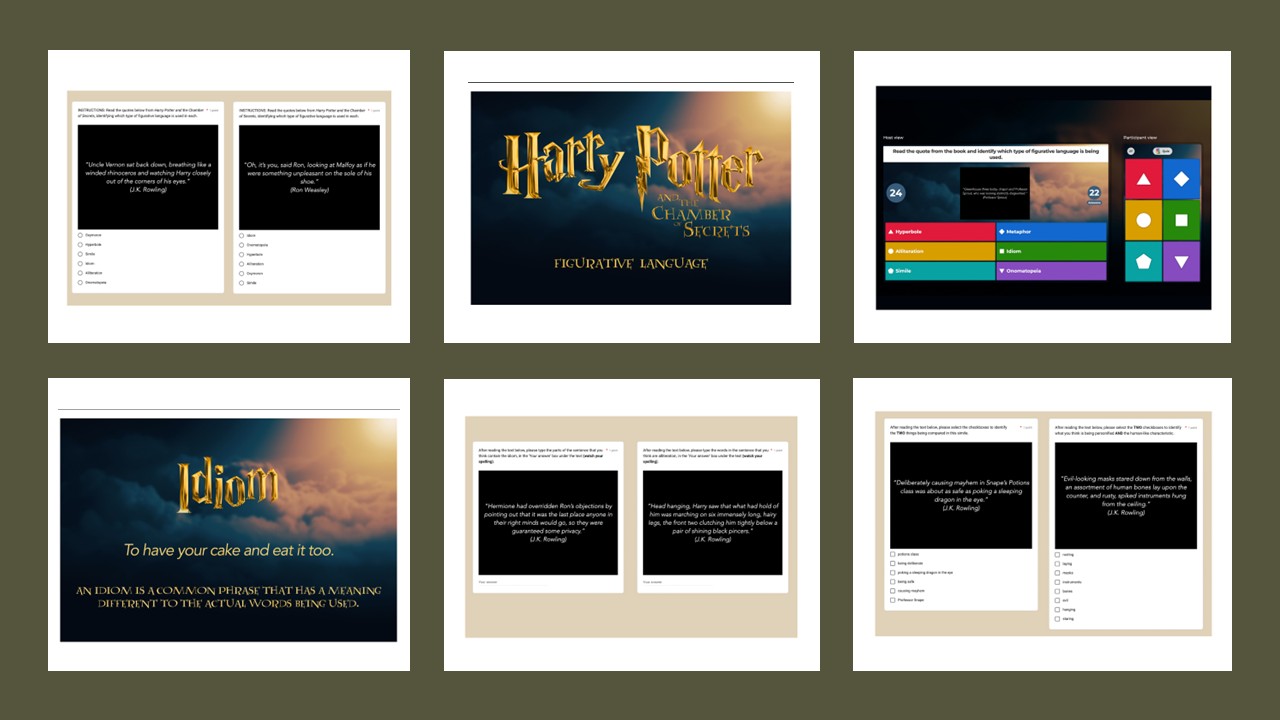Click 'To have your cake and eat it too.'
The width and height of the screenshot is (1280, 720).
click(x=228, y=550)
